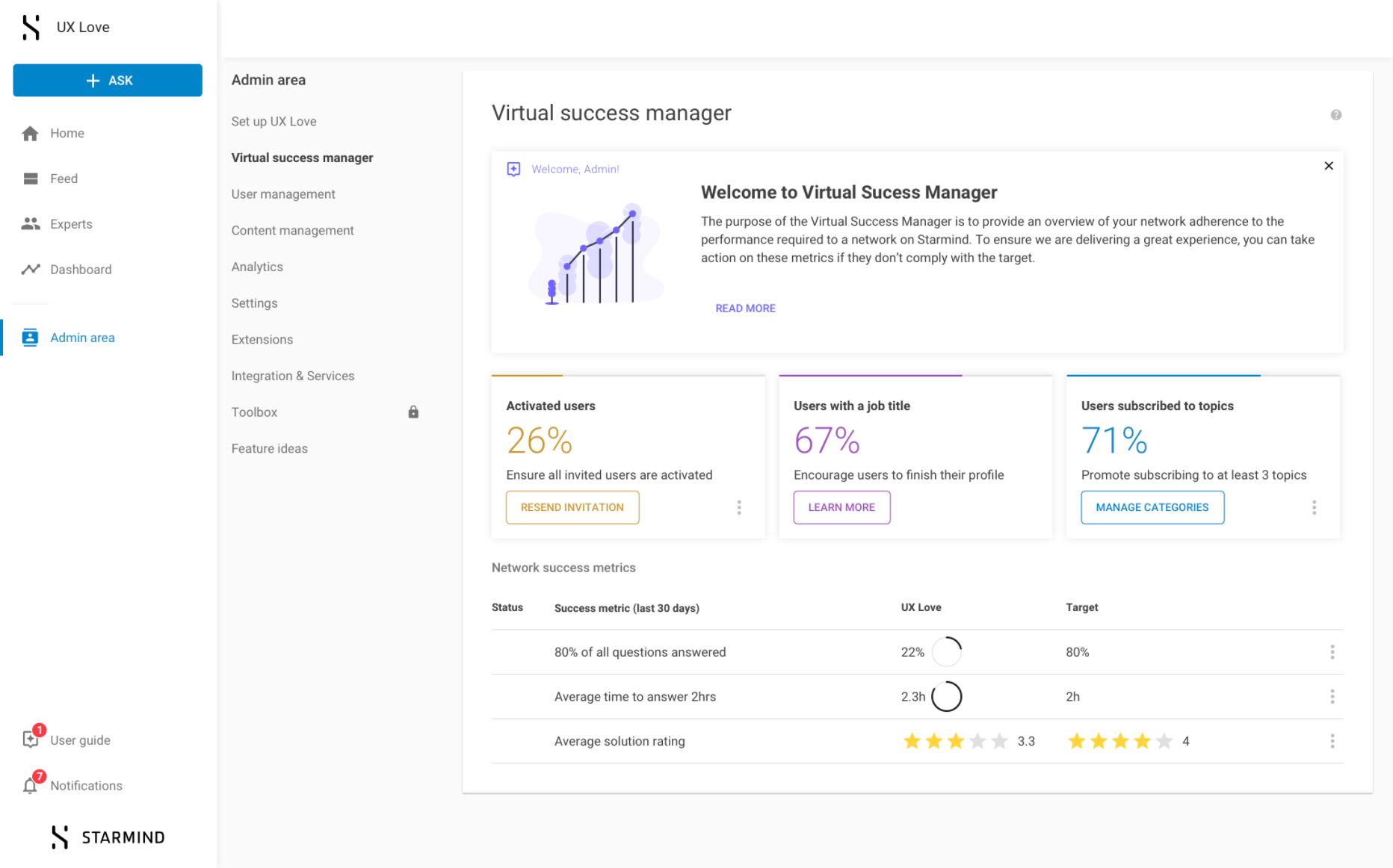The width and height of the screenshot is (1393, 868).
Task: Click the Target 4 star rating
Action: click(1119, 741)
